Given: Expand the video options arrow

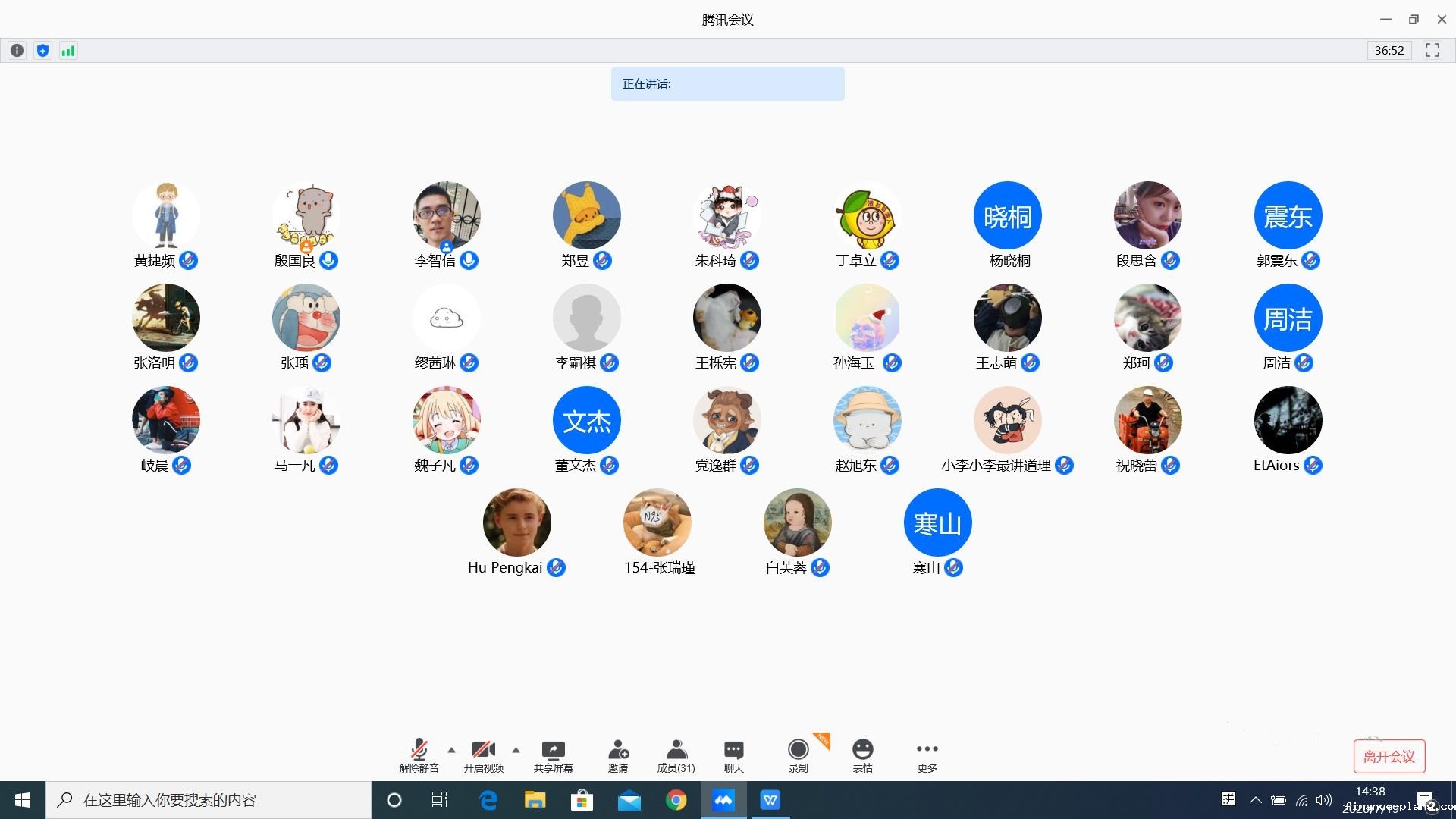Looking at the screenshot, I should (x=516, y=750).
